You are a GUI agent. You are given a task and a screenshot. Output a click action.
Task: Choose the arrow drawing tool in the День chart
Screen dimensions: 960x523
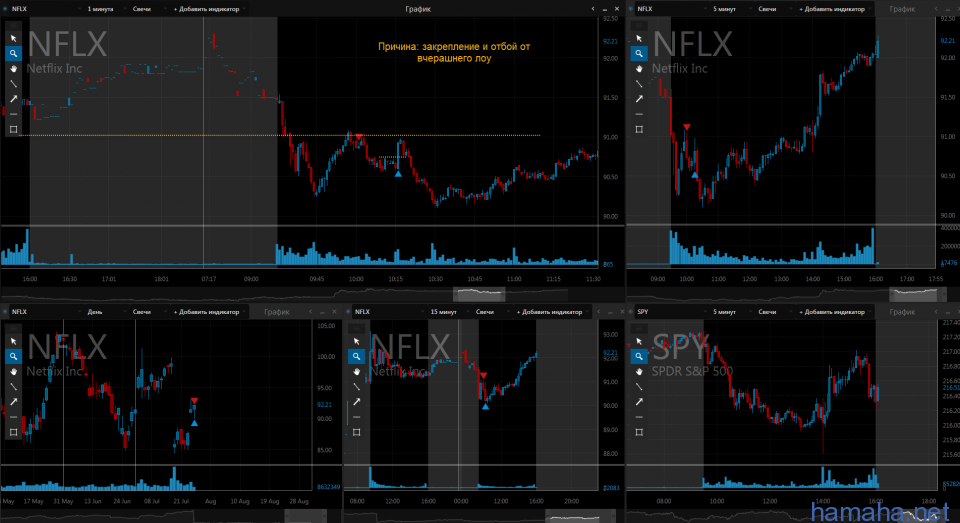click(13, 402)
